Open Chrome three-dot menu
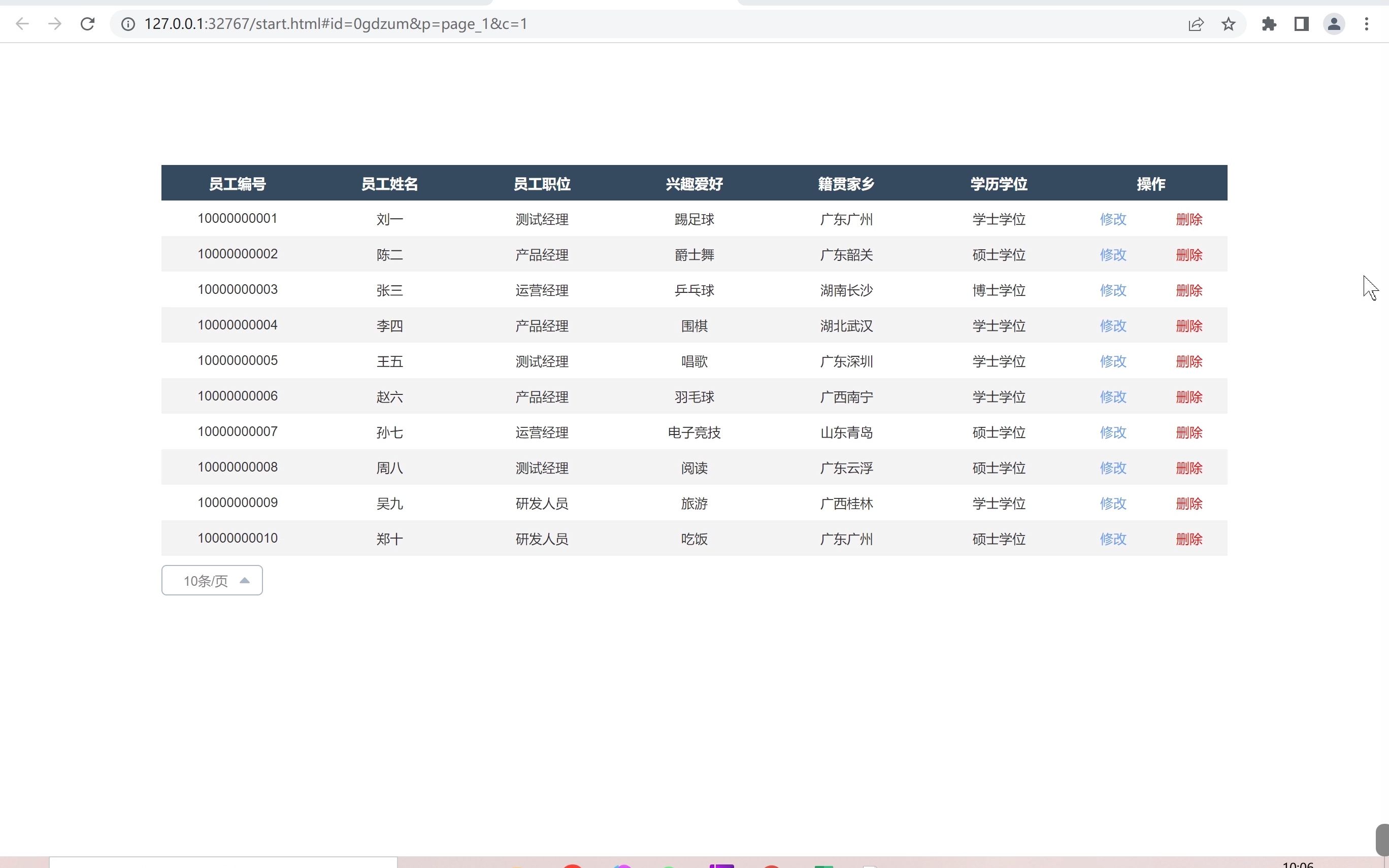The width and height of the screenshot is (1389, 868). (x=1367, y=24)
